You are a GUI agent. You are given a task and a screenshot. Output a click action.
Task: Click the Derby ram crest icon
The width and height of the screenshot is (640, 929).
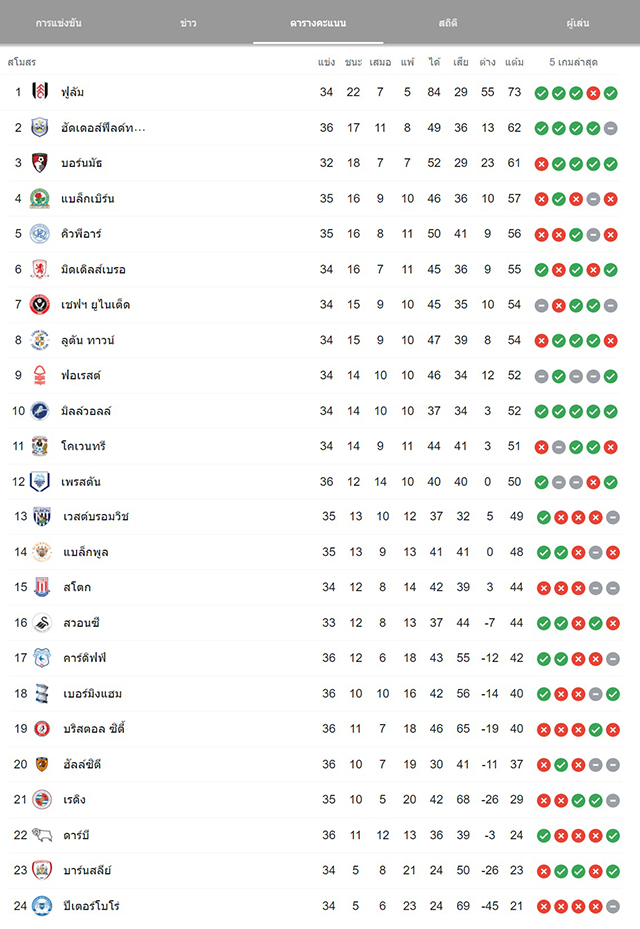(42, 835)
